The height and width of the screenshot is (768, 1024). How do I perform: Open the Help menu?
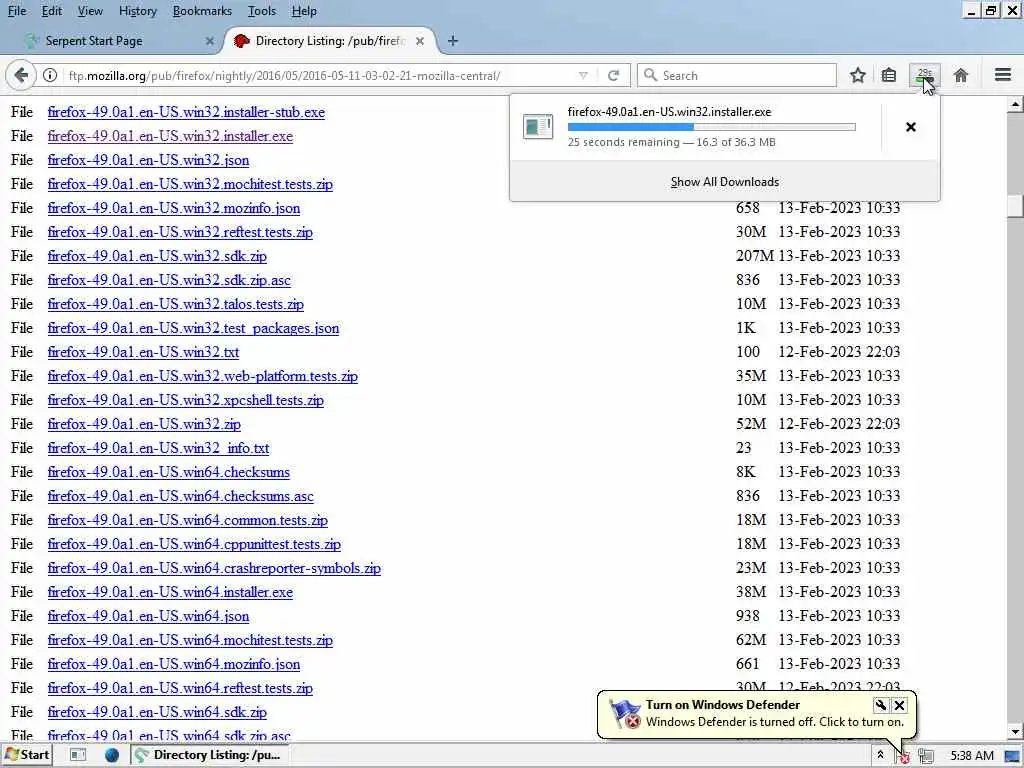[304, 11]
